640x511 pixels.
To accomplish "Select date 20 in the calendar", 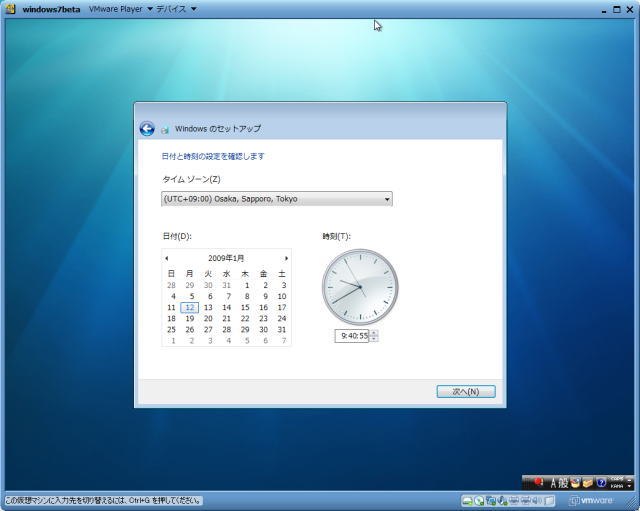I will (208, 318).
